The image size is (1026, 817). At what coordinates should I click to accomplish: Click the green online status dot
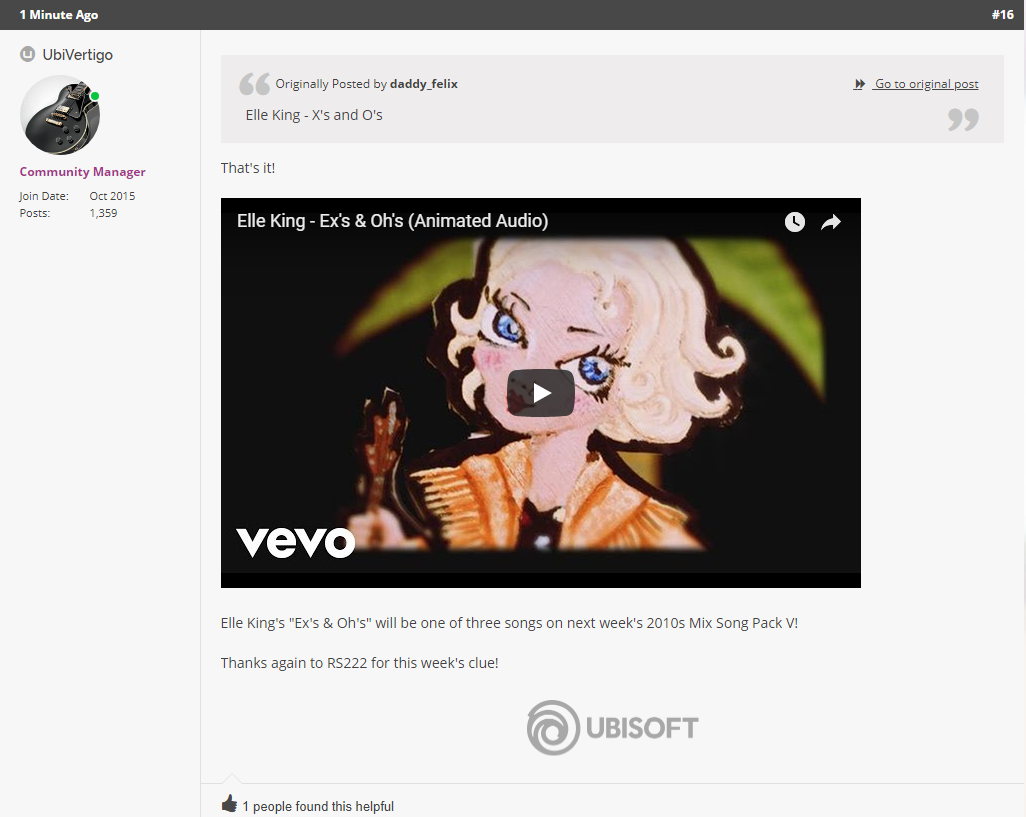pyautogui.click(x=95, y=96)
